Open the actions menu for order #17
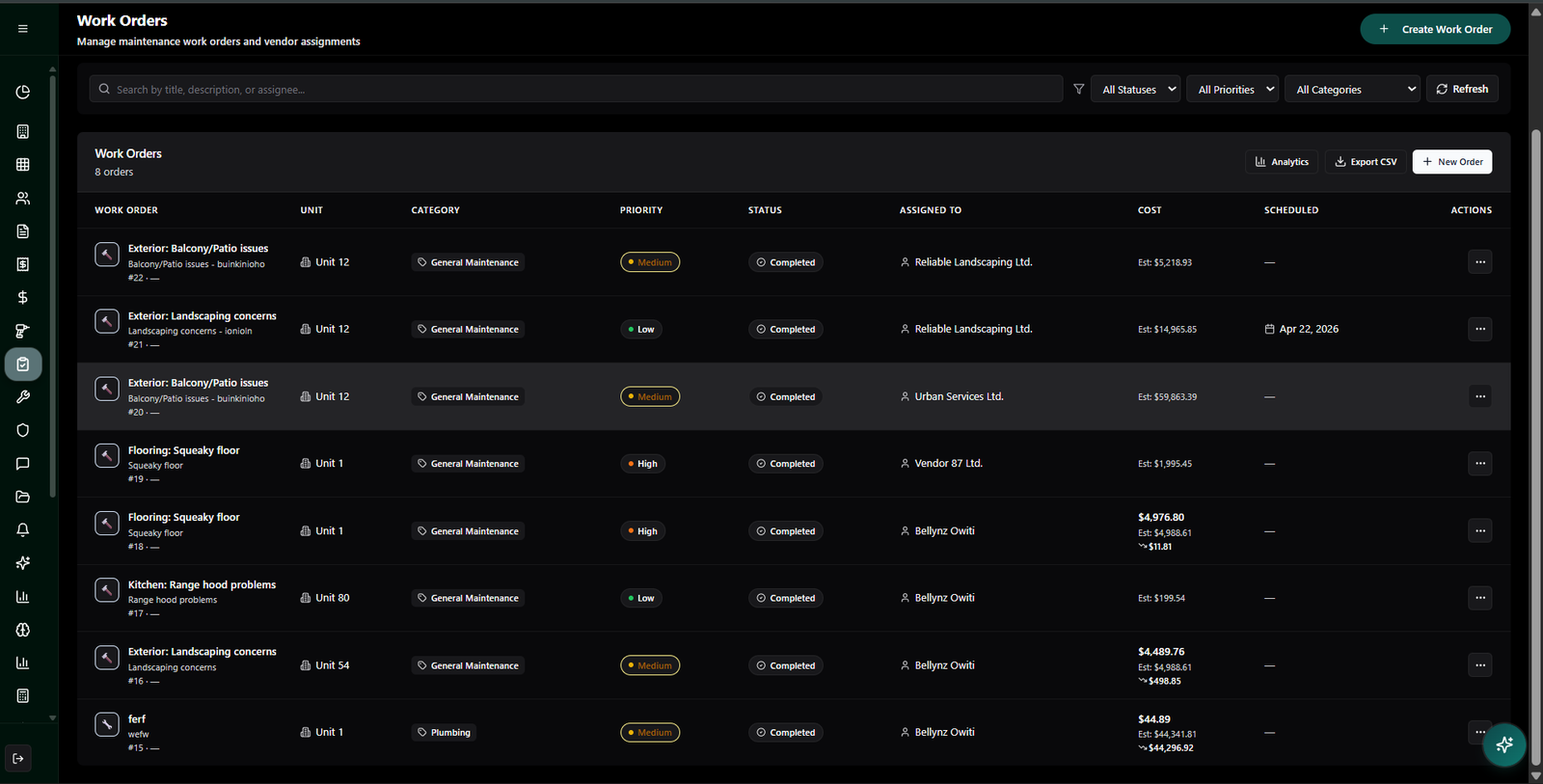The image size is (1543, 784). [1480, 598]
